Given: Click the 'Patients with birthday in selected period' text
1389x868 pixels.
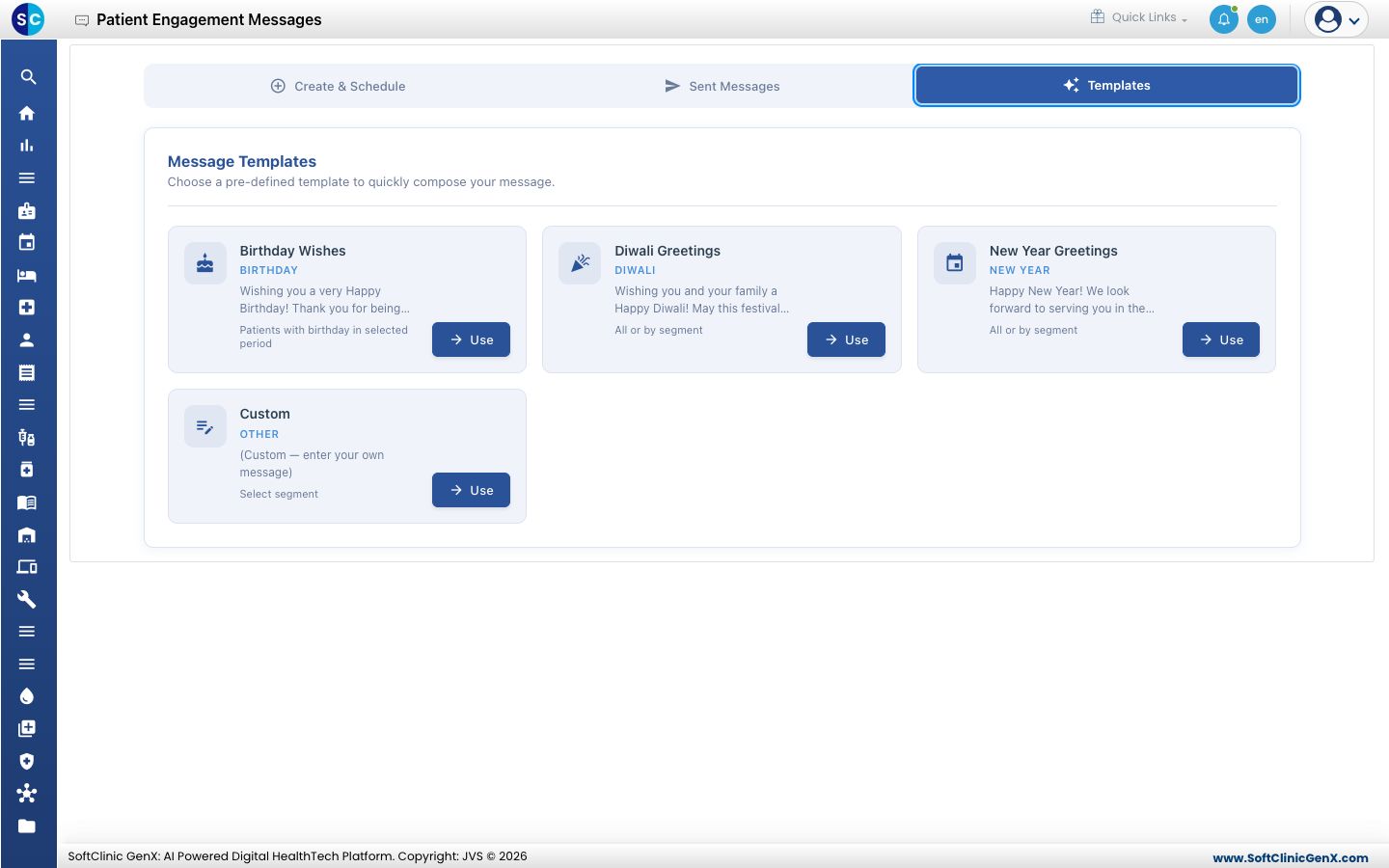Looking at the screenshot, I should click(x=324, y=337).
